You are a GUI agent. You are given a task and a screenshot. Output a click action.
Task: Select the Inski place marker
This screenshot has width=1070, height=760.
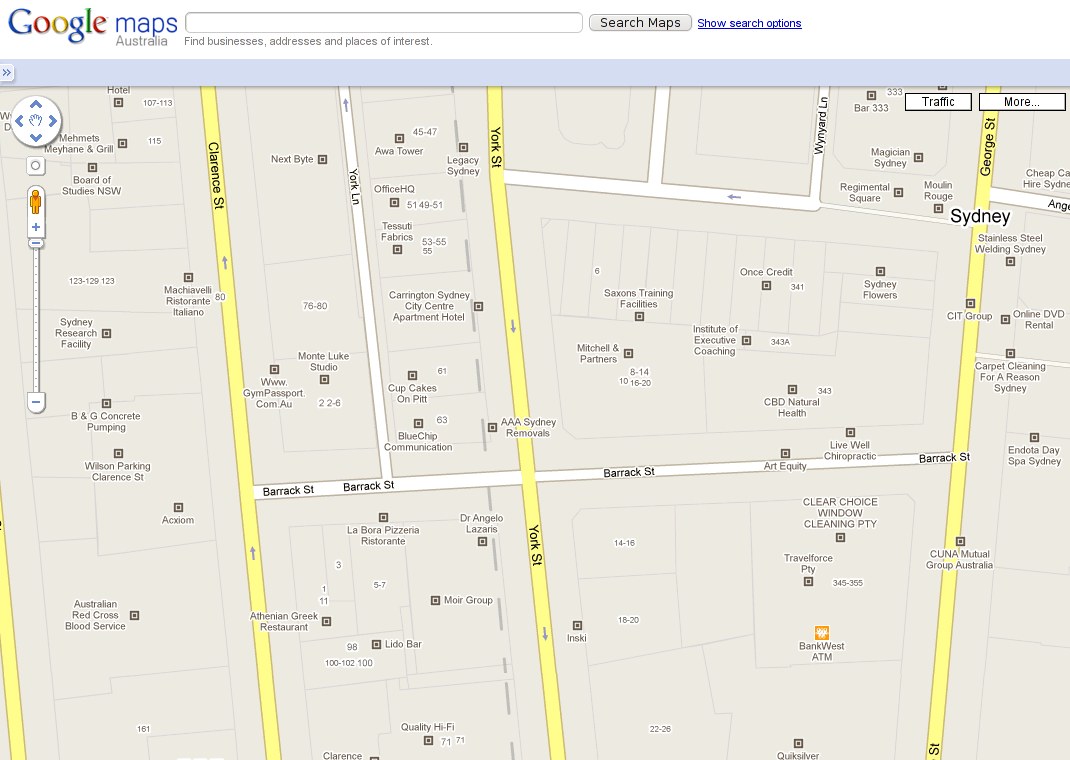577,626
